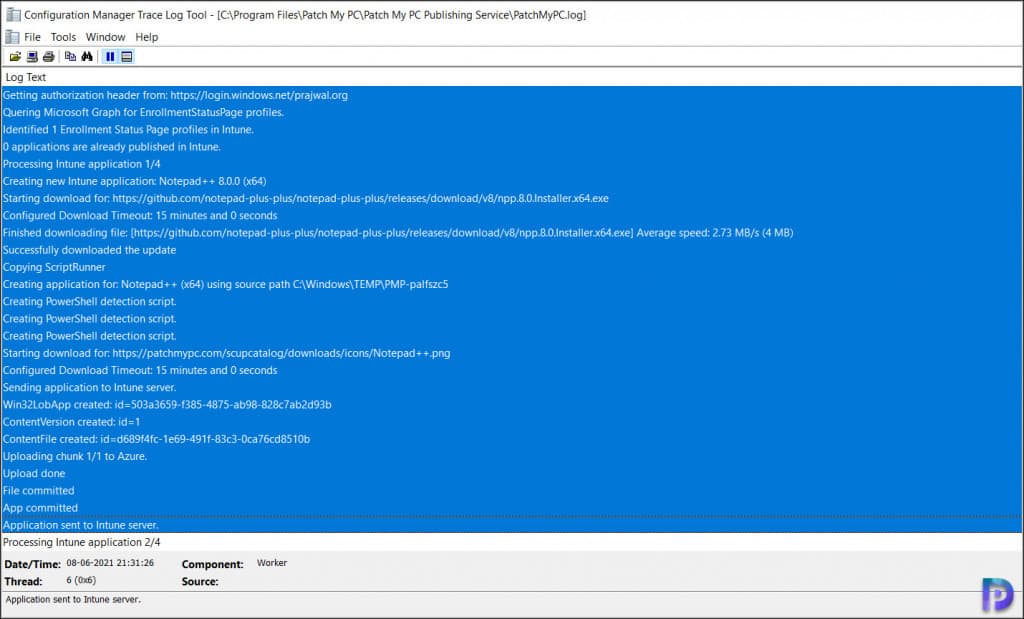The height and width of the screenshot is (619, 1024).
Task: Click the Open log file toolbar icon
Action: 15,57
